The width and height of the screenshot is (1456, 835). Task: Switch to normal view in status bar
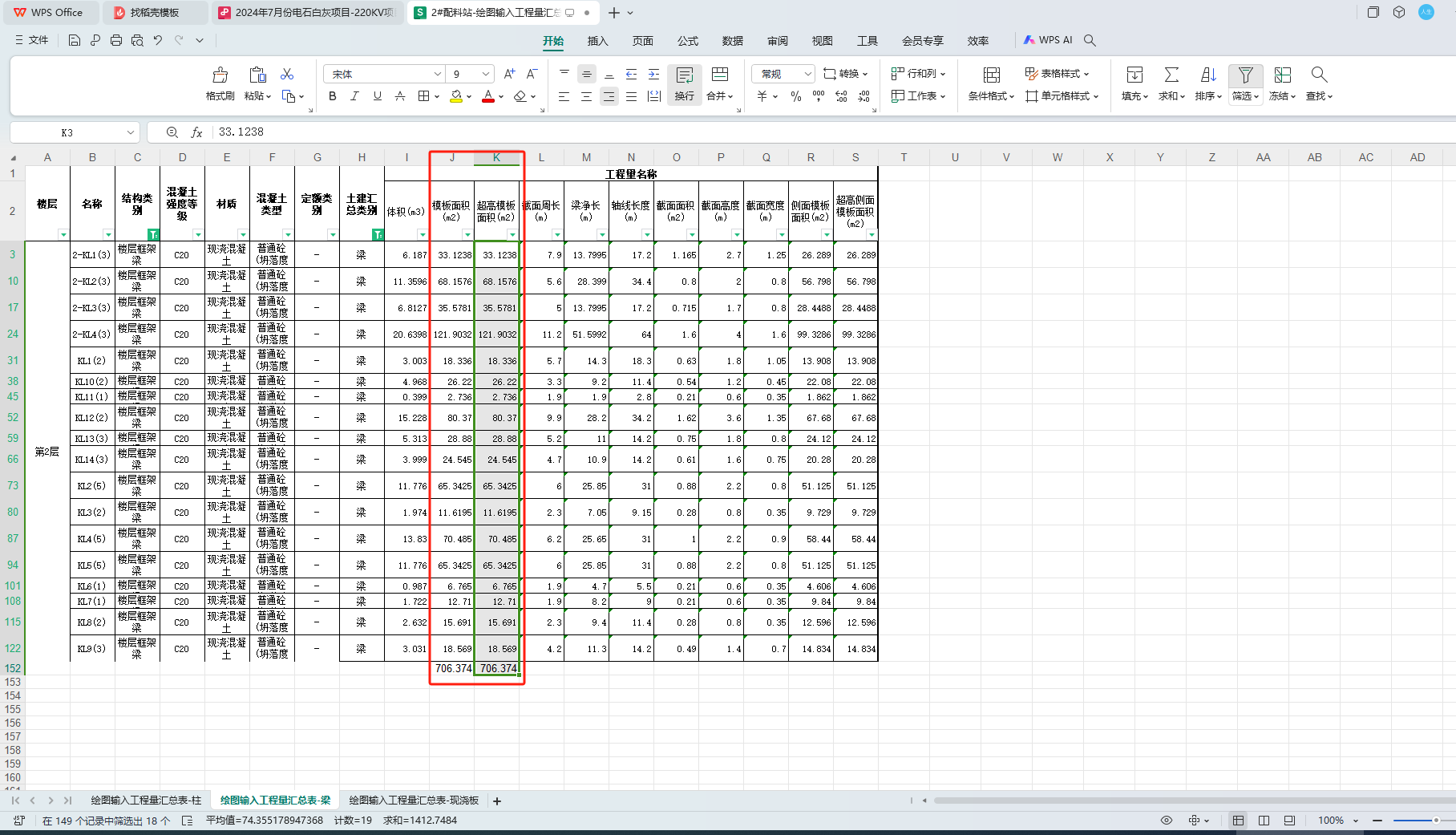1239,821
